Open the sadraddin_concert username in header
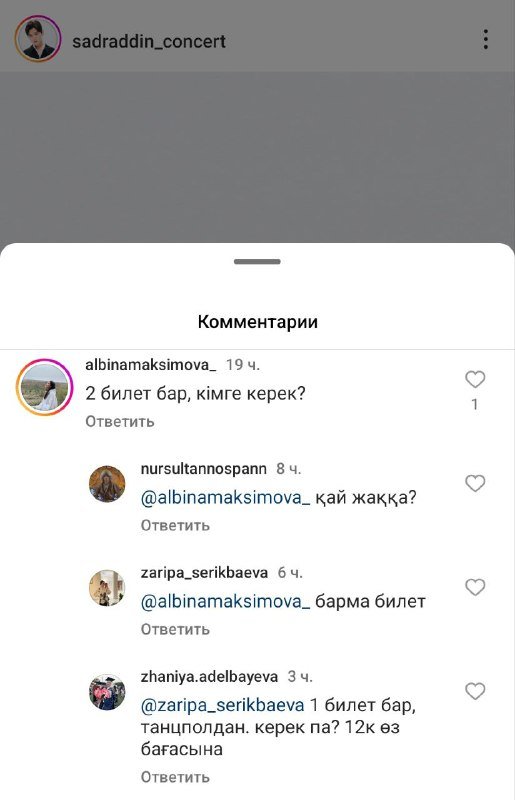This screenshot has width=515, height=800. pyautogui.click(x=149, y=41)
